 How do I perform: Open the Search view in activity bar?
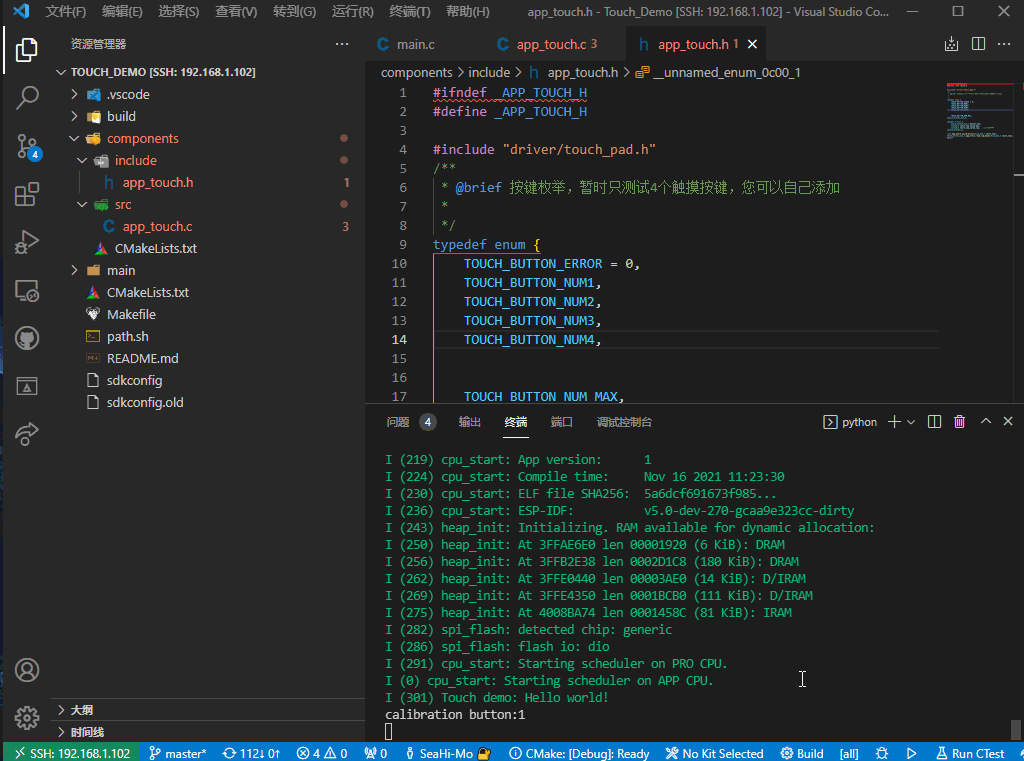click(27, 97)
